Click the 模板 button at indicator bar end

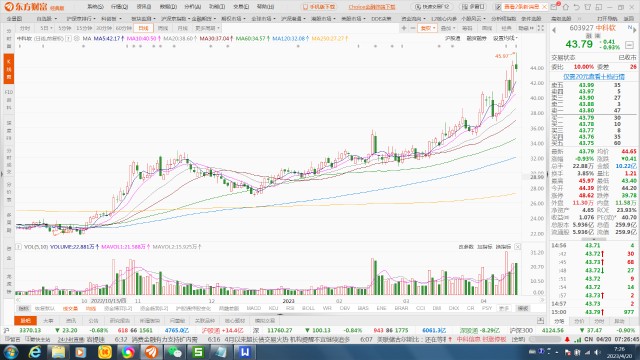(x=523, y=308)
